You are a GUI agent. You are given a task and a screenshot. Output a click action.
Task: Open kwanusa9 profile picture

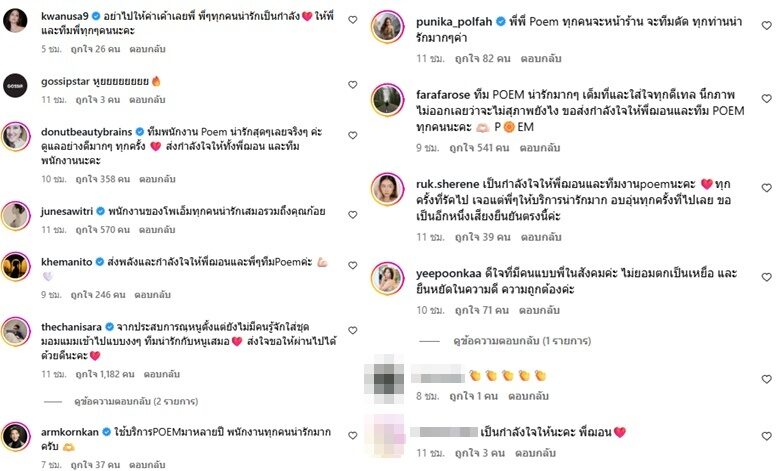[15, 21]
